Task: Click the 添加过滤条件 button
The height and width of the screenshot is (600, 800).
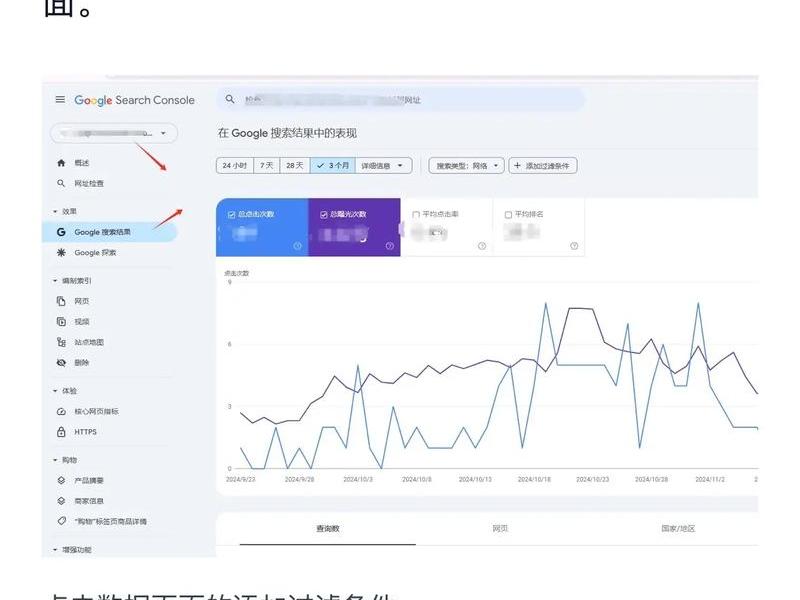Action: point(543,166)
